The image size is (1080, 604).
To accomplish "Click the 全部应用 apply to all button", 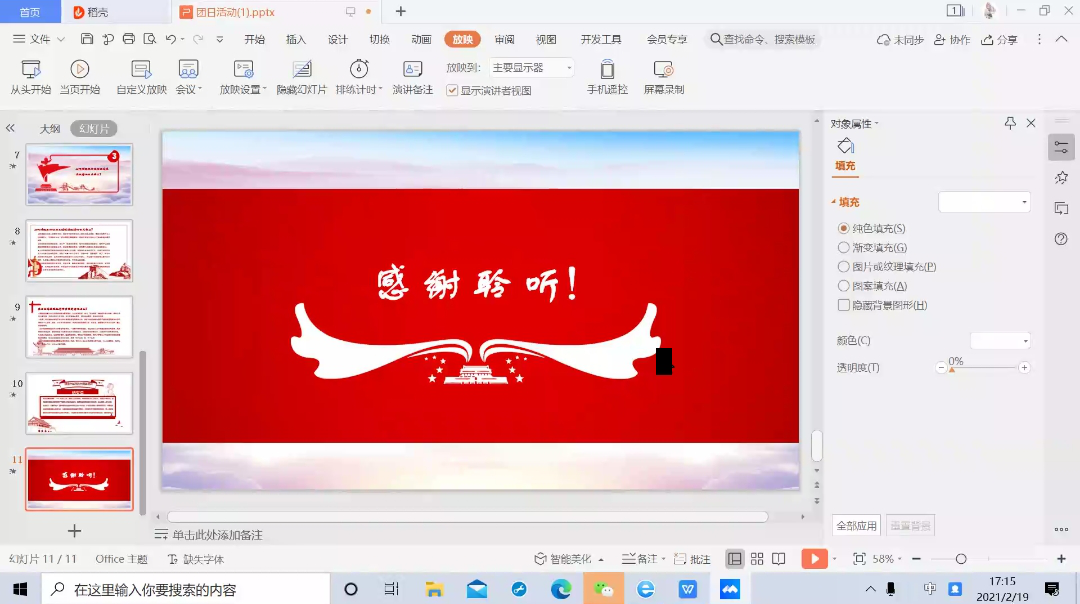I will 856,526.
